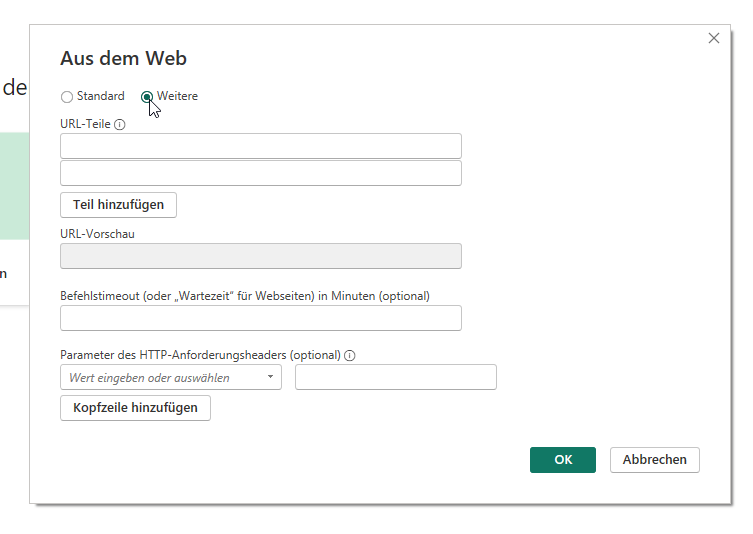This screenshot has height=534, width=753.
Task: Click the 'Wert eingeben oder auswählen' combo box
Action: click(160, 378)
